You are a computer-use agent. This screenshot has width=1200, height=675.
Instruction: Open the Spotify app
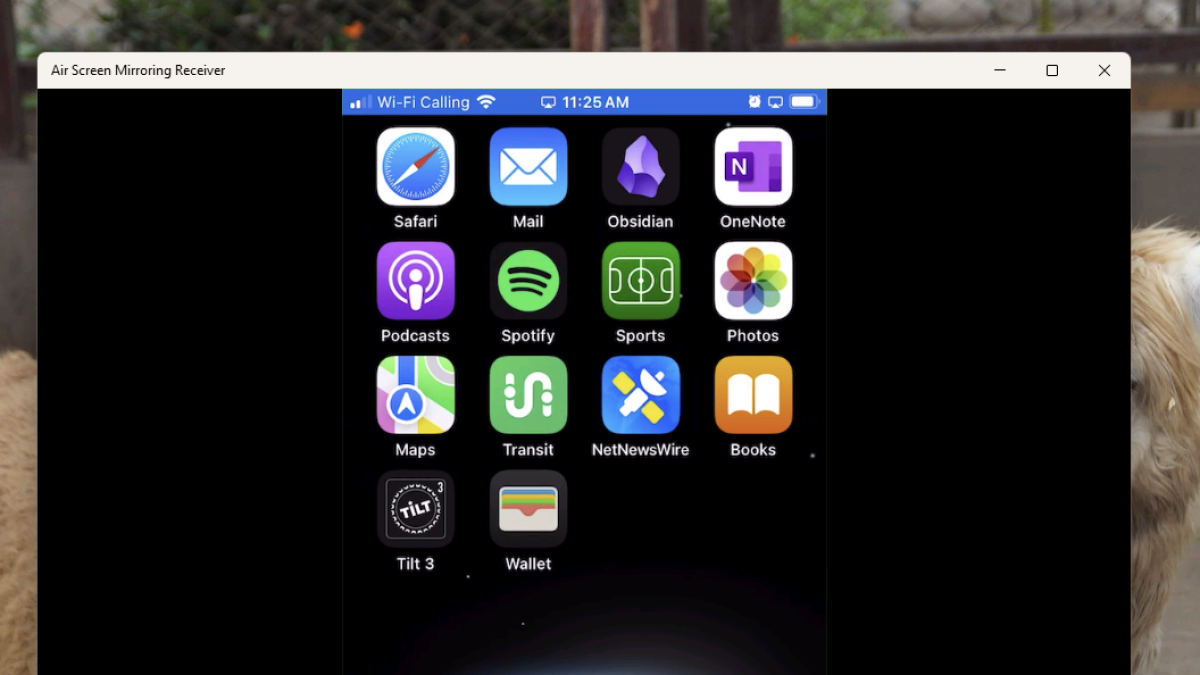pyautogui.click(x=528, y=280)
